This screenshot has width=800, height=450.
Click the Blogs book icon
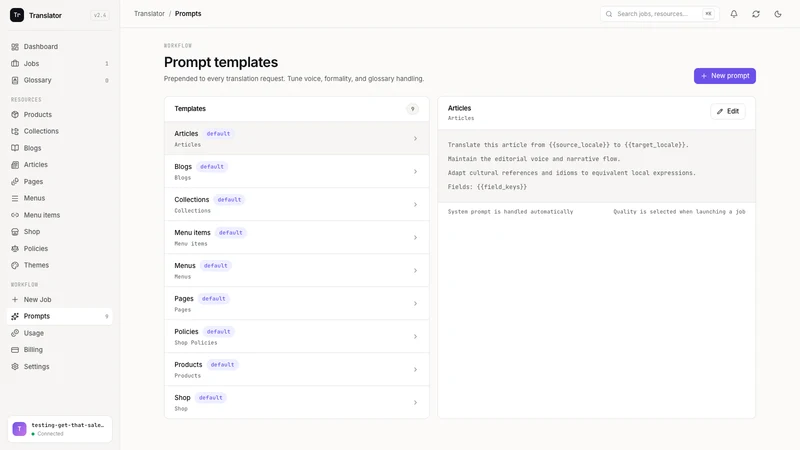point(15,148)
